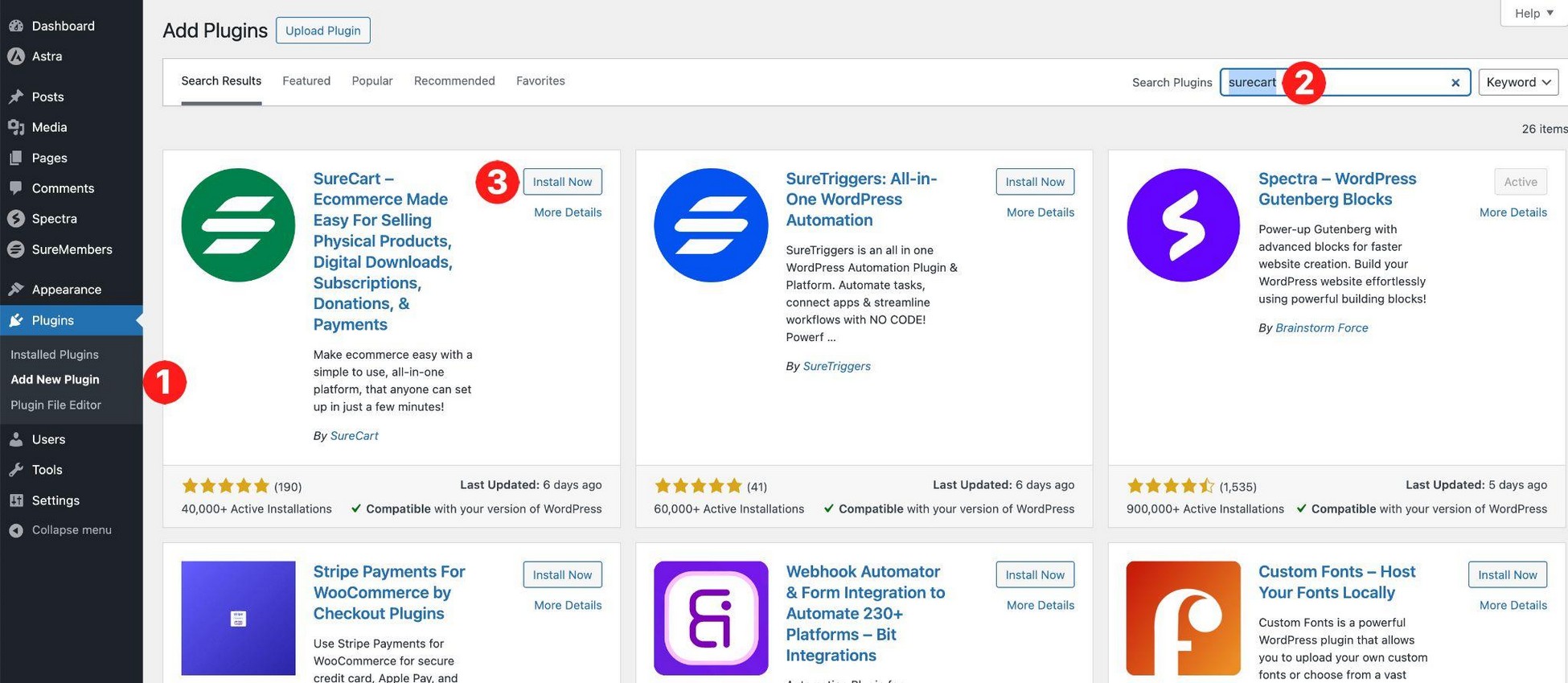
Task: View More Details for Custom Fonts
Action: [1513, 605]
